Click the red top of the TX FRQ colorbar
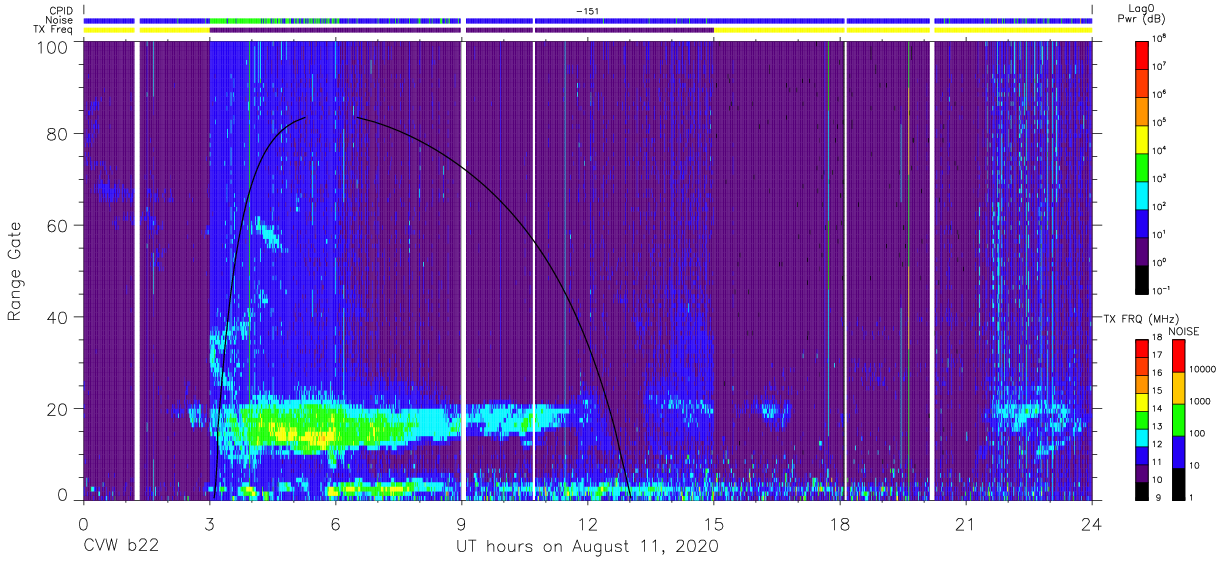 tap(1143, 348)
